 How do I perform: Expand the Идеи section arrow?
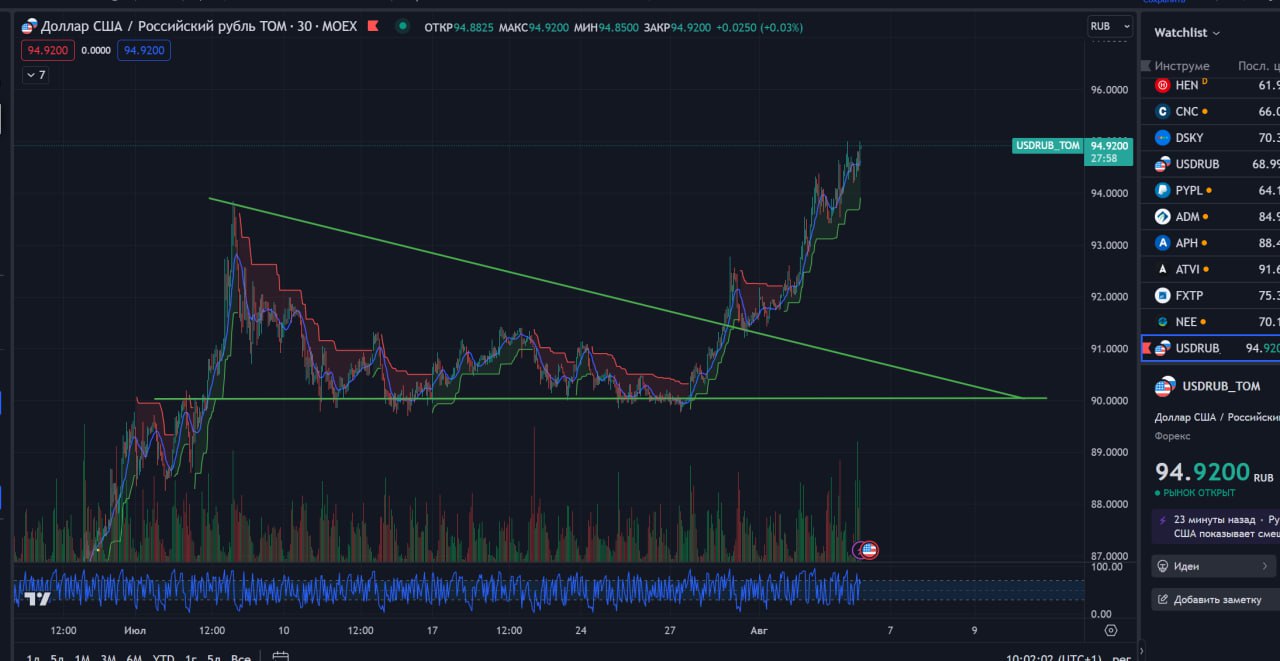pos(1265,566)
